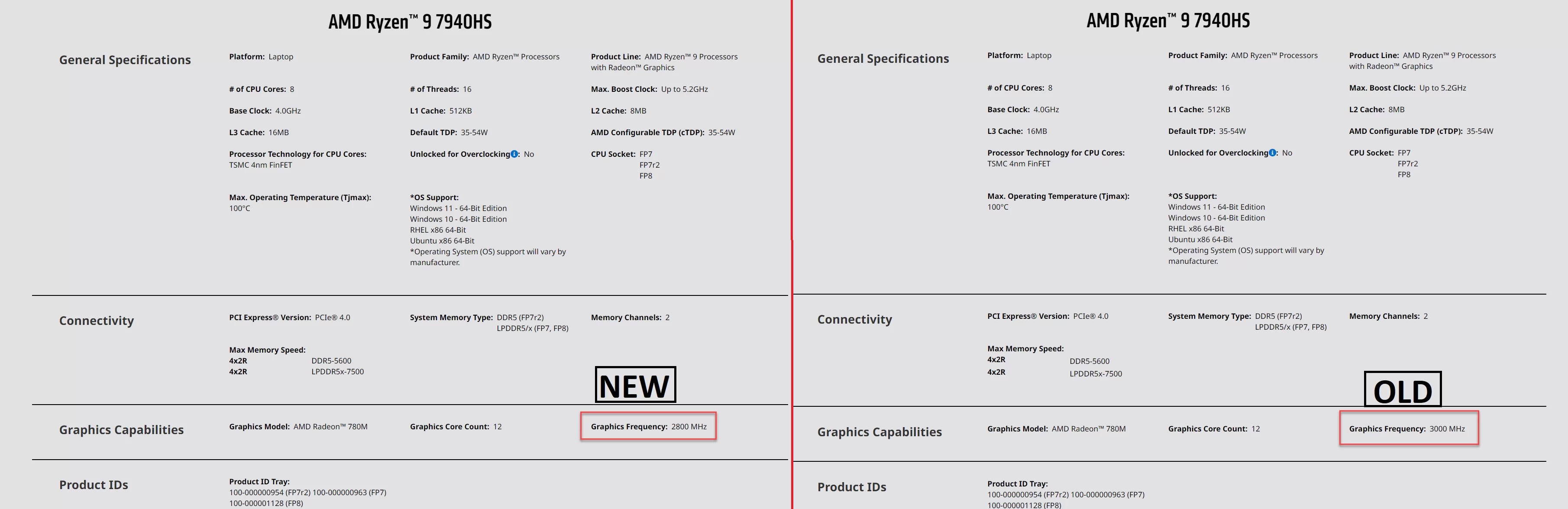Click 'Base Clock: 4.0GHz' on right page
Image resolution: width=1568 pixels, height=509 pixels.
tap(1023, 110)
